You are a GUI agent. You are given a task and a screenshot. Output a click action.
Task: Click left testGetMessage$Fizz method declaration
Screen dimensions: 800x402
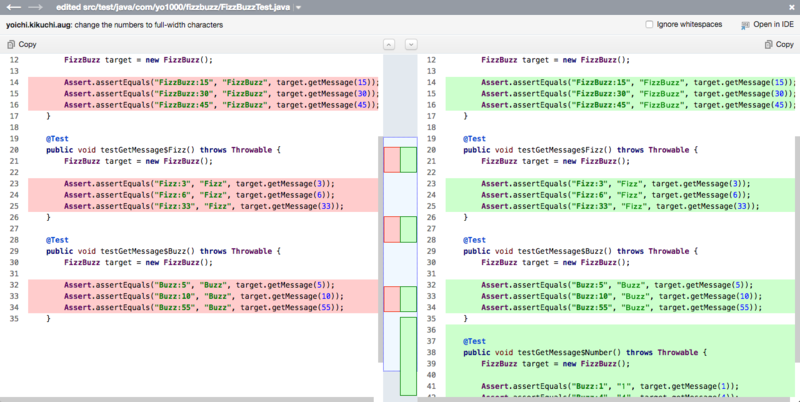pos(163,150)
